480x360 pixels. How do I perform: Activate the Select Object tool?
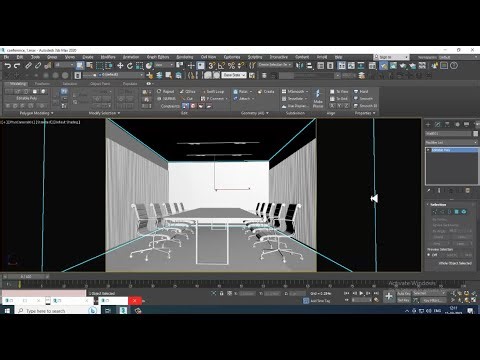(80, 66)
